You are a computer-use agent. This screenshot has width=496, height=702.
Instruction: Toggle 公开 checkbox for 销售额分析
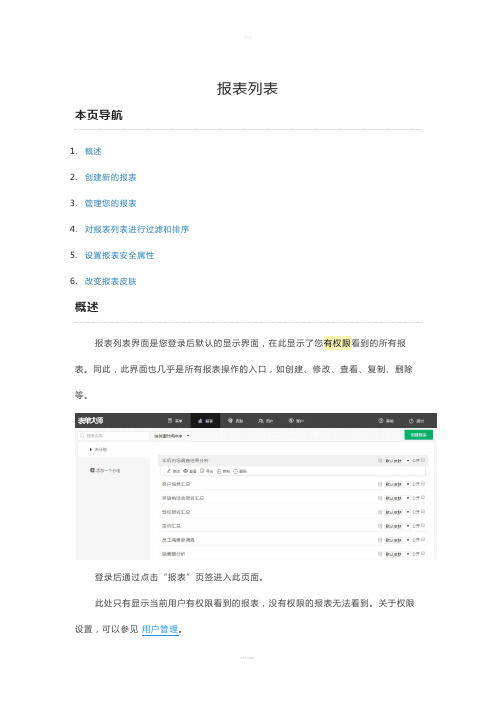[423, 553]
